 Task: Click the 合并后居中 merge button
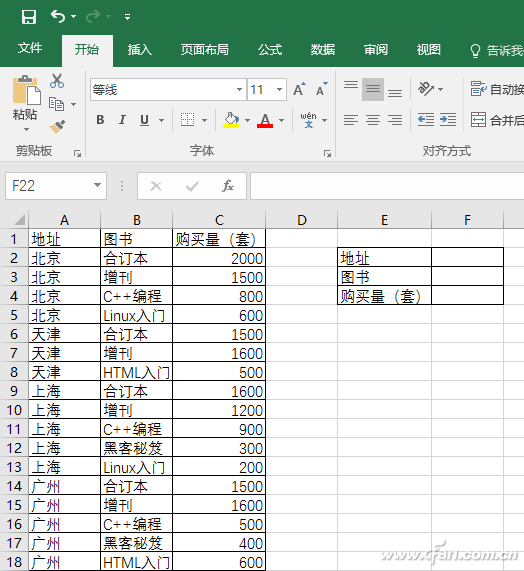pos(497,119)
